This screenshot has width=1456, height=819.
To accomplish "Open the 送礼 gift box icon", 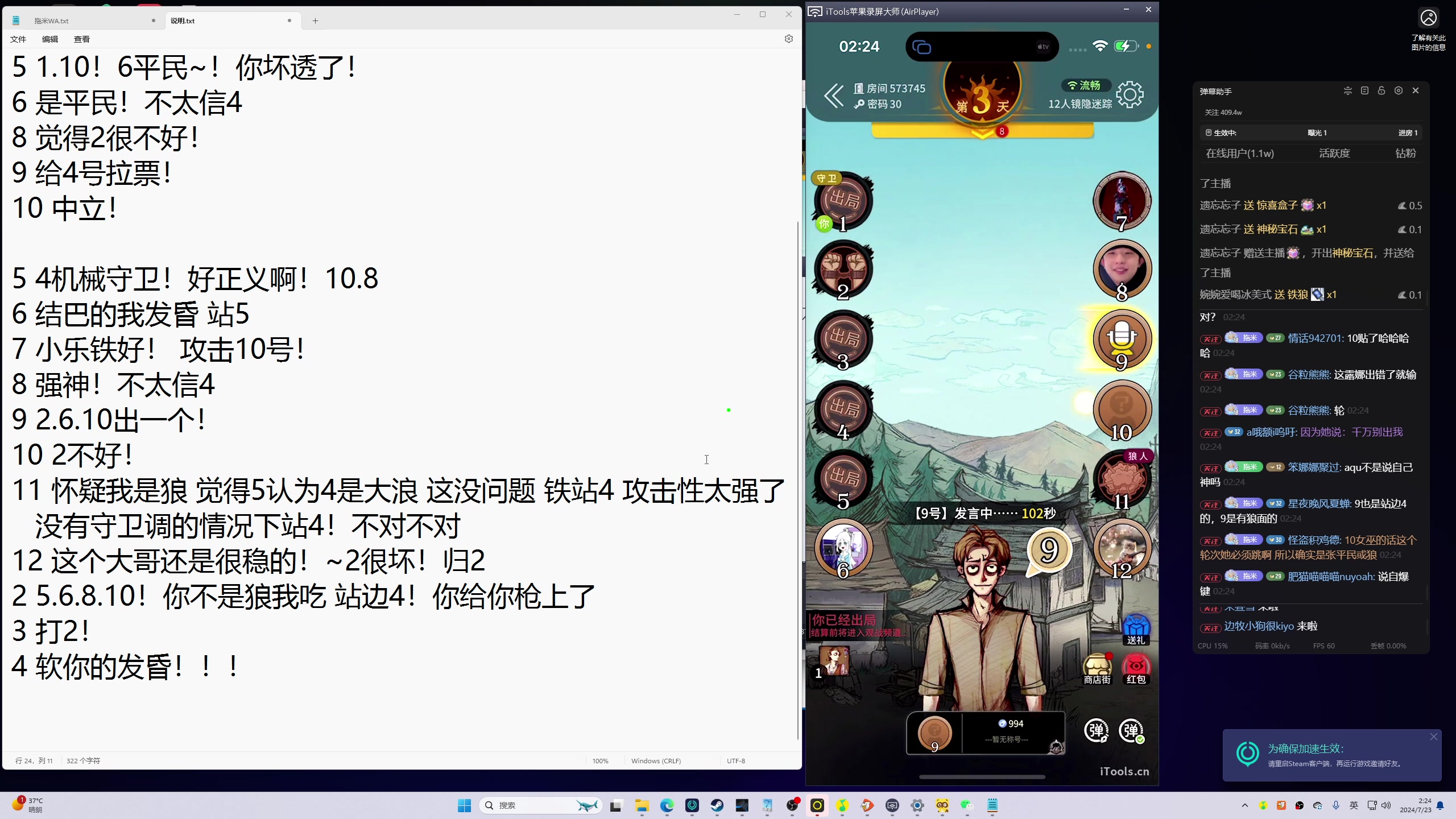I will (x=1136, y=630).
